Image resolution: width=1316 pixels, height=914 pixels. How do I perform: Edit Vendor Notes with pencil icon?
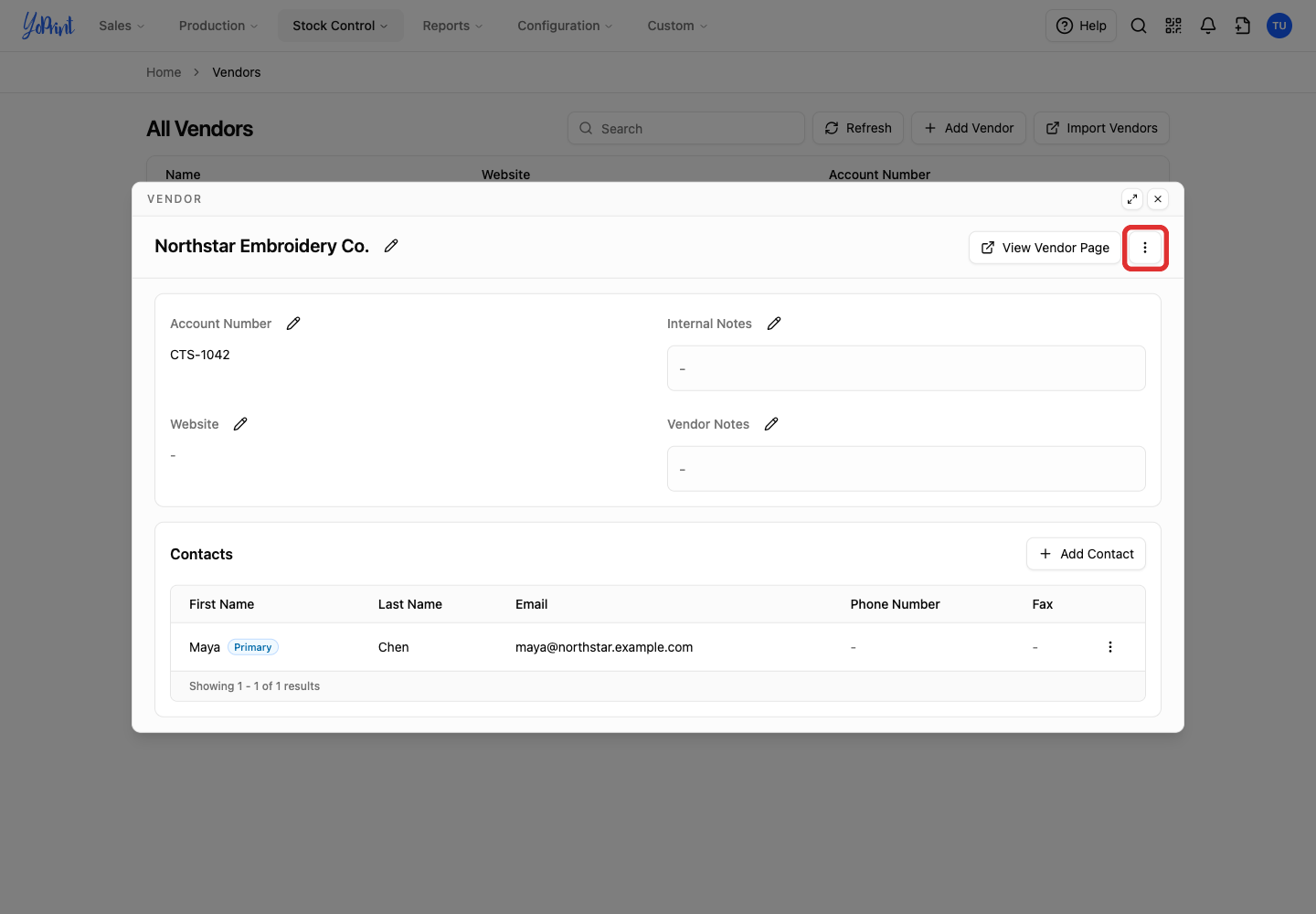click(x=771, y=424)
